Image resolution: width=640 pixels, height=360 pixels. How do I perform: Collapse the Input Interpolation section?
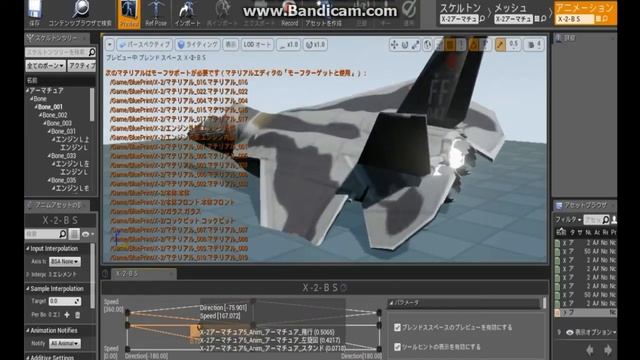(28, 249)
